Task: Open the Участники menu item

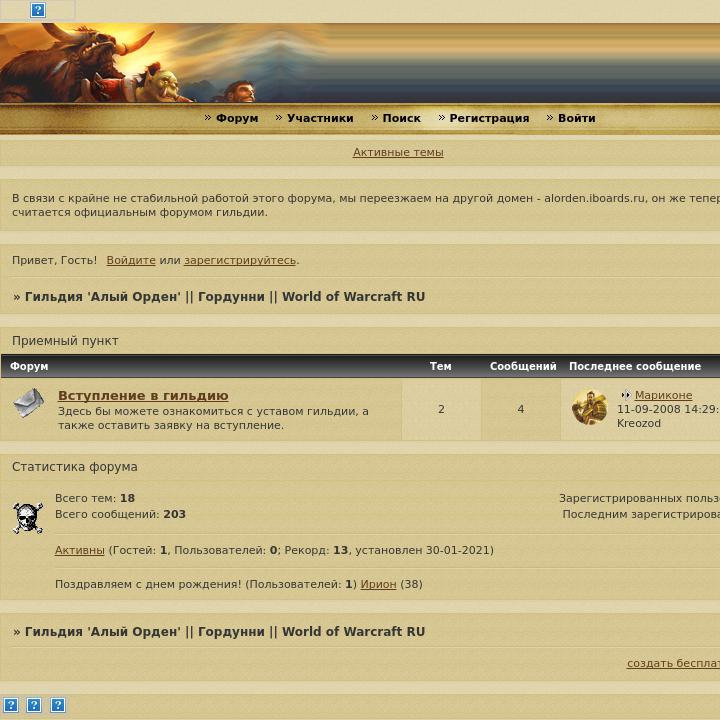Action: coord(320,118)
